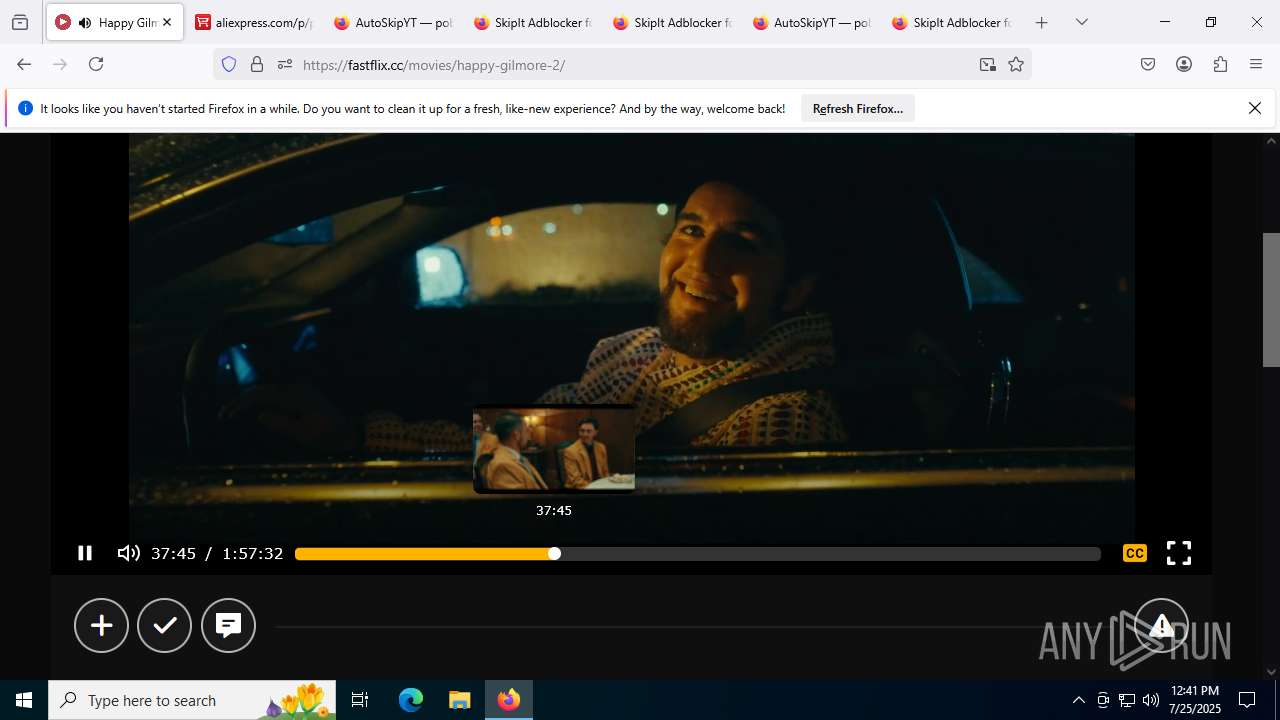Switch to the aliexpress.com tab

(x=255, y=22)
